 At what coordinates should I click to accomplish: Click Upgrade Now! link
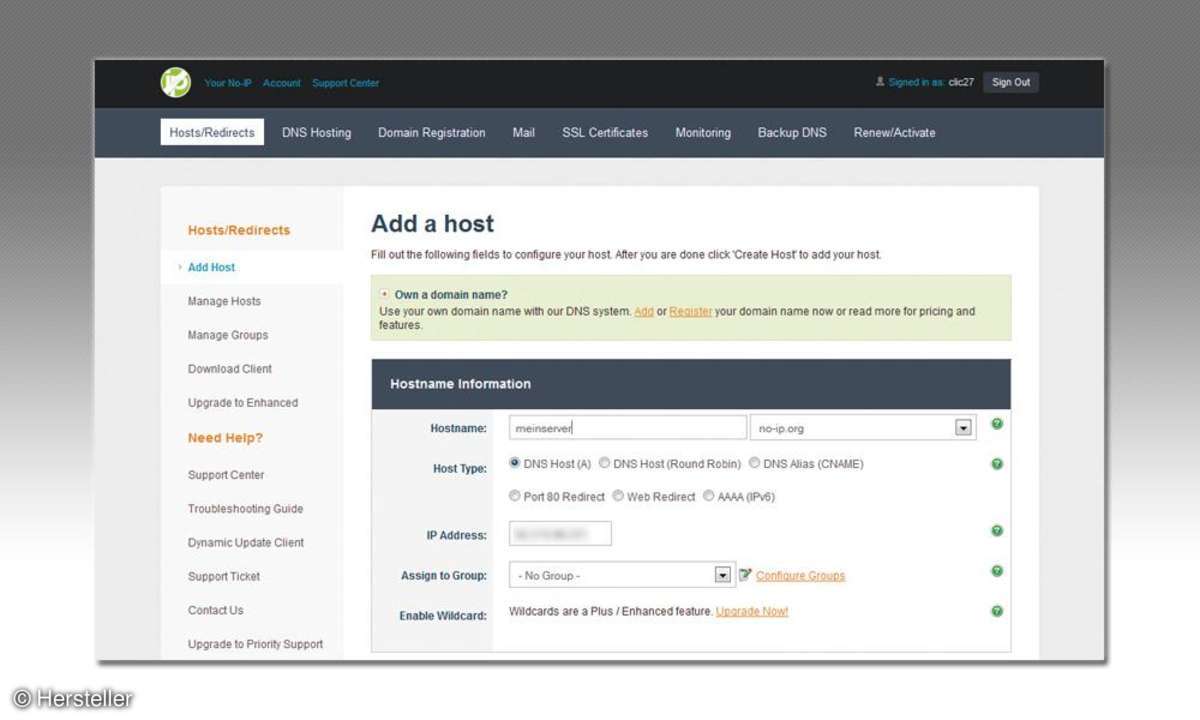(752, 611)
